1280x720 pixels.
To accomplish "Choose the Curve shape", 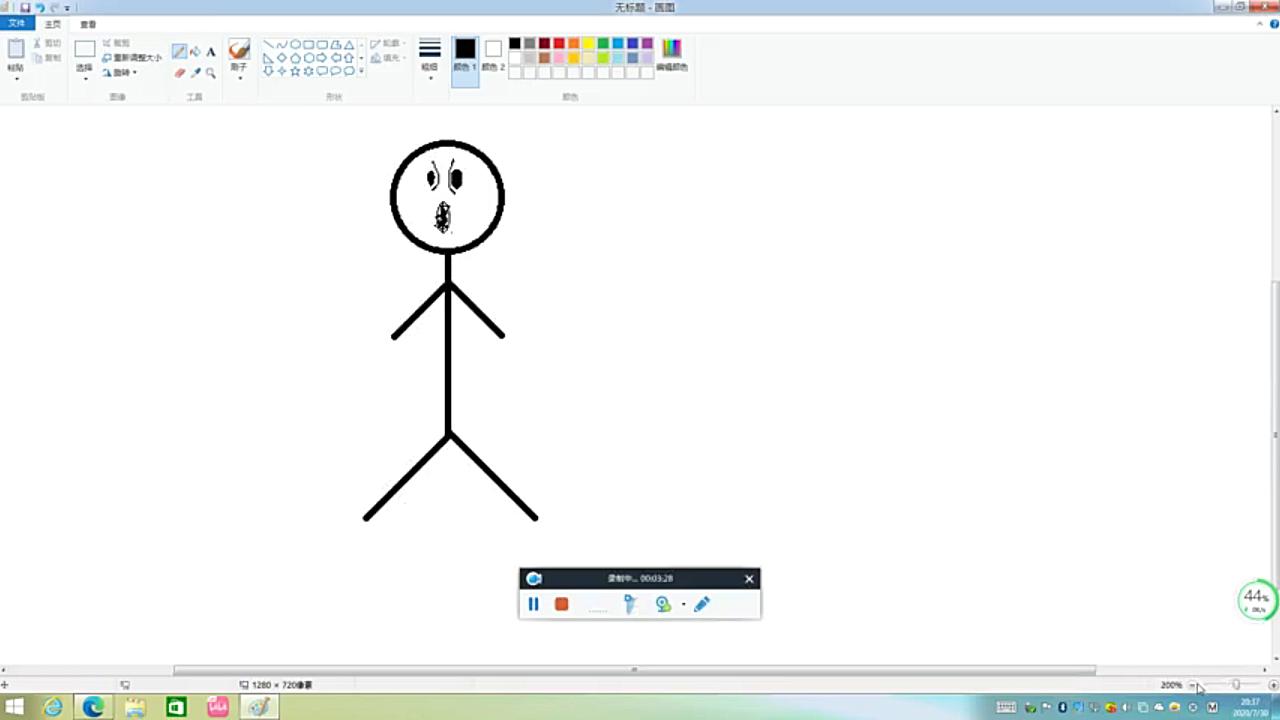I will [x=282, y=45].
